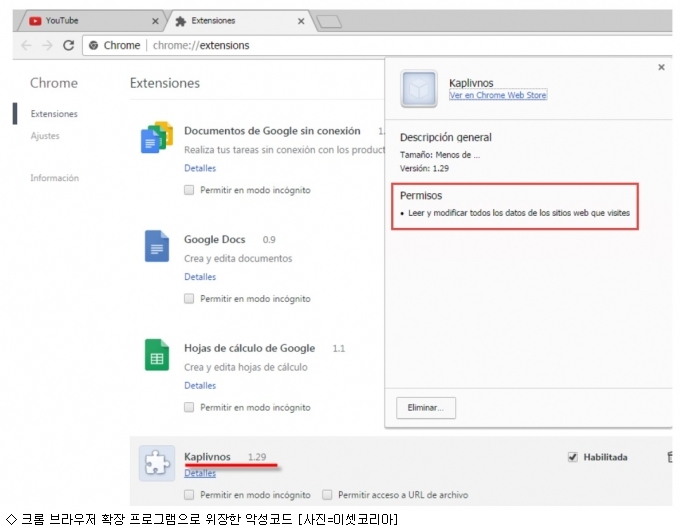
Task: Enable incognito for Documentos de Google sin conexión
Action: click(x=189, y=190)
